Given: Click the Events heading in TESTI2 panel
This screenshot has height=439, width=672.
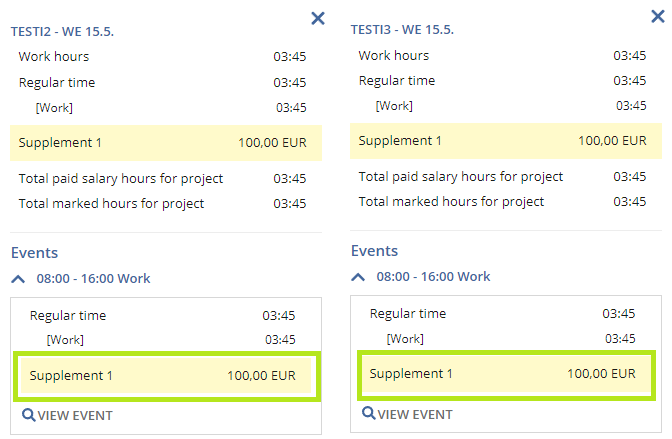Looking at the screenshot, I should pos(34,253).
